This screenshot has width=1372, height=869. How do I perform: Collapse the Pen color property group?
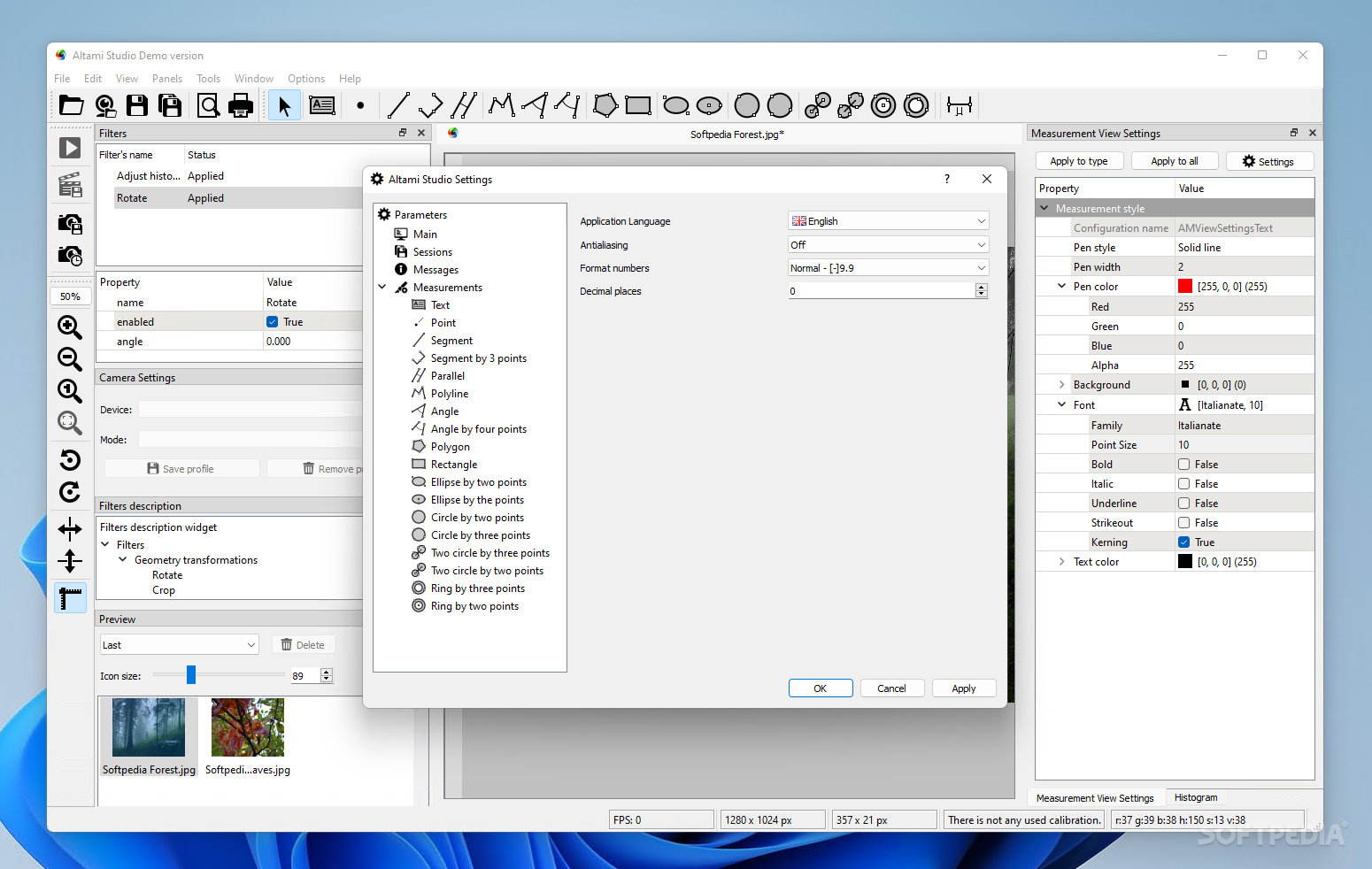[x=1061, y=286]
